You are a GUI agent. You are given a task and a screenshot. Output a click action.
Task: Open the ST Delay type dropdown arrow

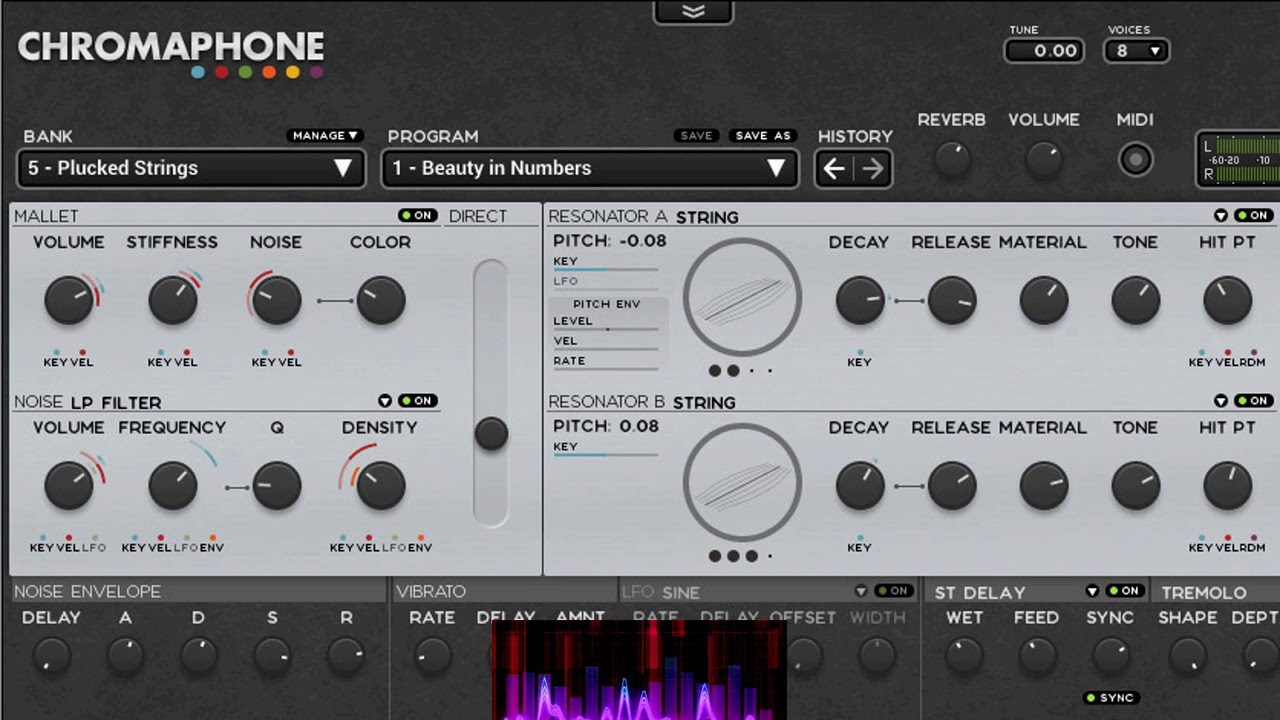click(1092, 591)
